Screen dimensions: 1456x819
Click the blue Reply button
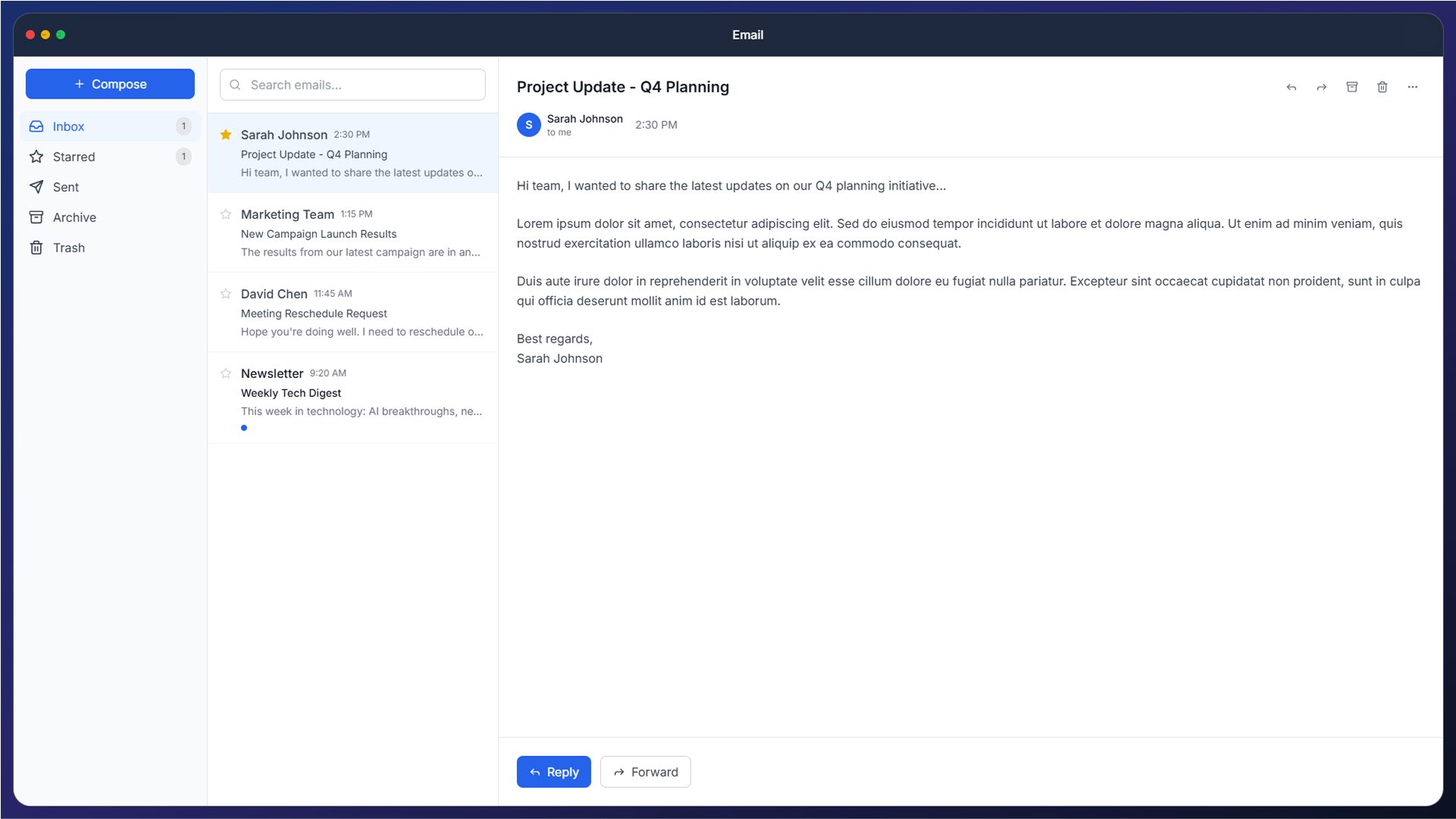(x=554, y=772)
